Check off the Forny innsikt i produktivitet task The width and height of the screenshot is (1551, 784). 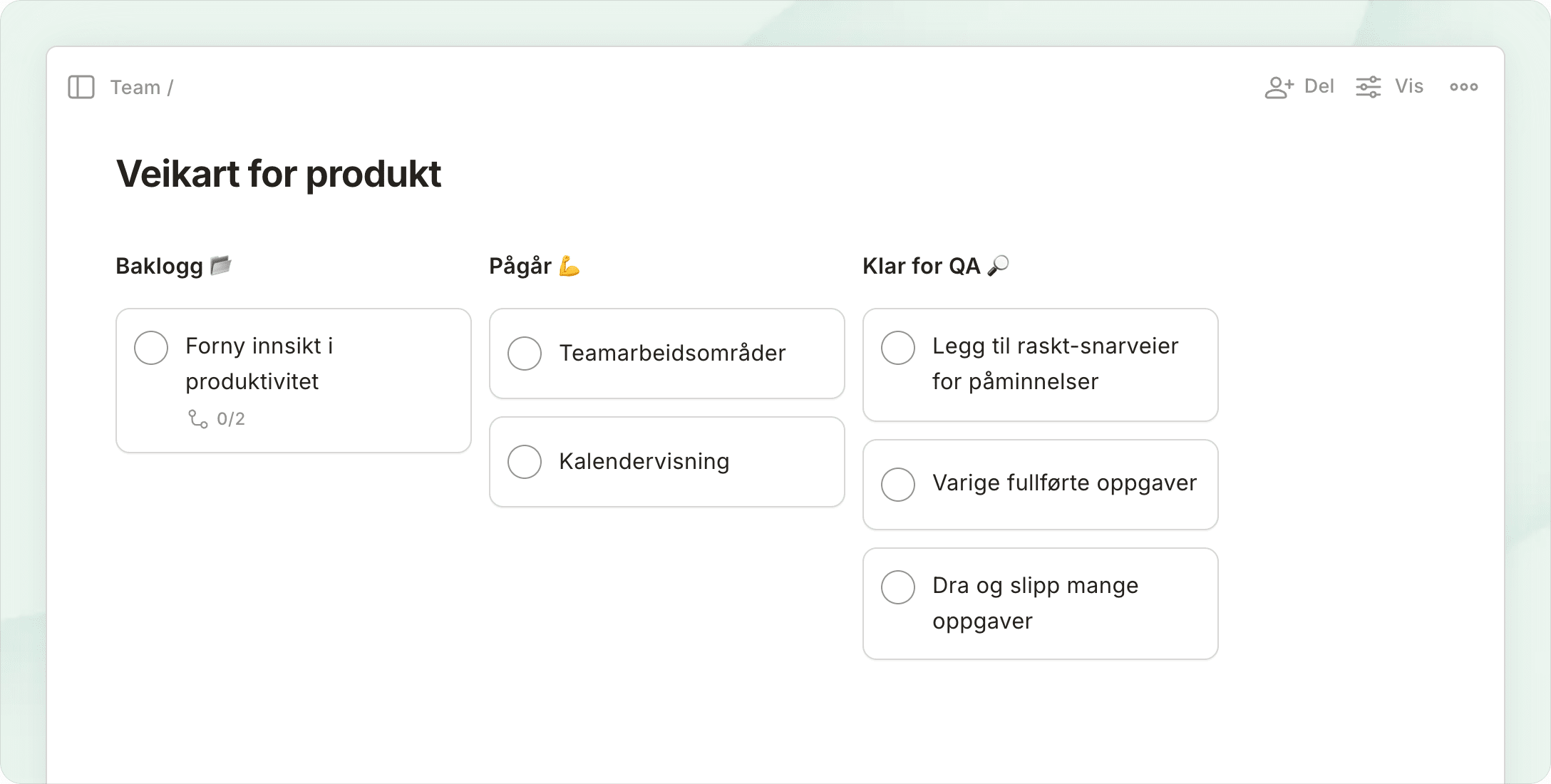tap(151, 348)
